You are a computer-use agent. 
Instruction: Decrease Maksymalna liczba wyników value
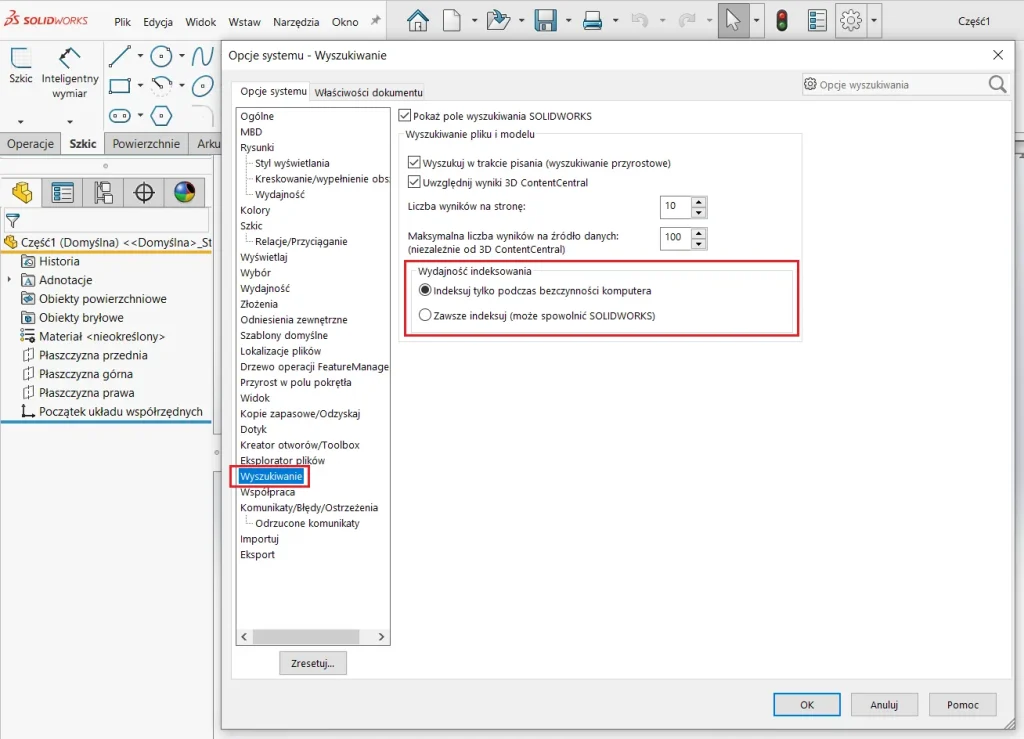[699, 244]
